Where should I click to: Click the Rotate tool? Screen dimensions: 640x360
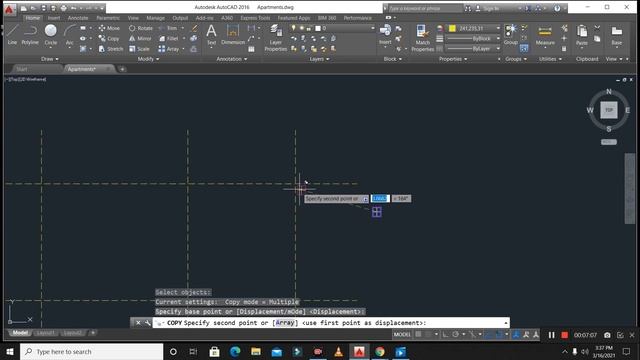pyautogui.click(x=141, y=28)
